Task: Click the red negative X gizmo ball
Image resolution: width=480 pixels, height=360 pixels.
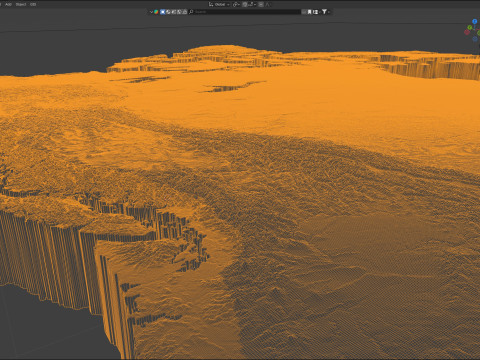Action: (467, 32)
